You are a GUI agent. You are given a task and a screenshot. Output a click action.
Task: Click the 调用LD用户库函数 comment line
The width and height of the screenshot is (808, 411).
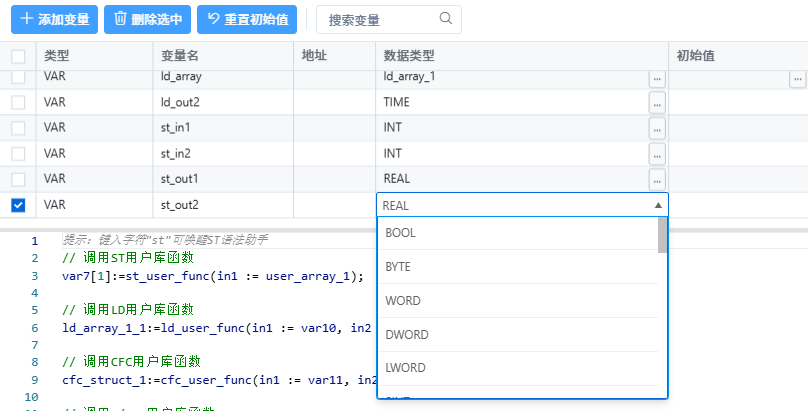[x=128, y=310]
